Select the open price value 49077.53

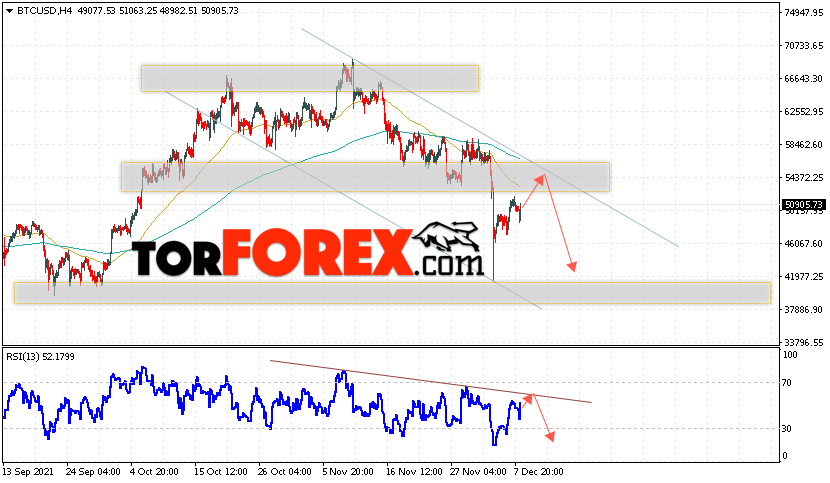(96, 11)
